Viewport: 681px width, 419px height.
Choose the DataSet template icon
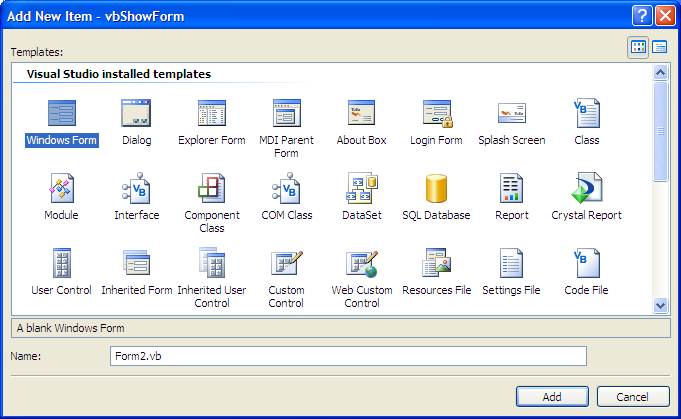point(361,188)
